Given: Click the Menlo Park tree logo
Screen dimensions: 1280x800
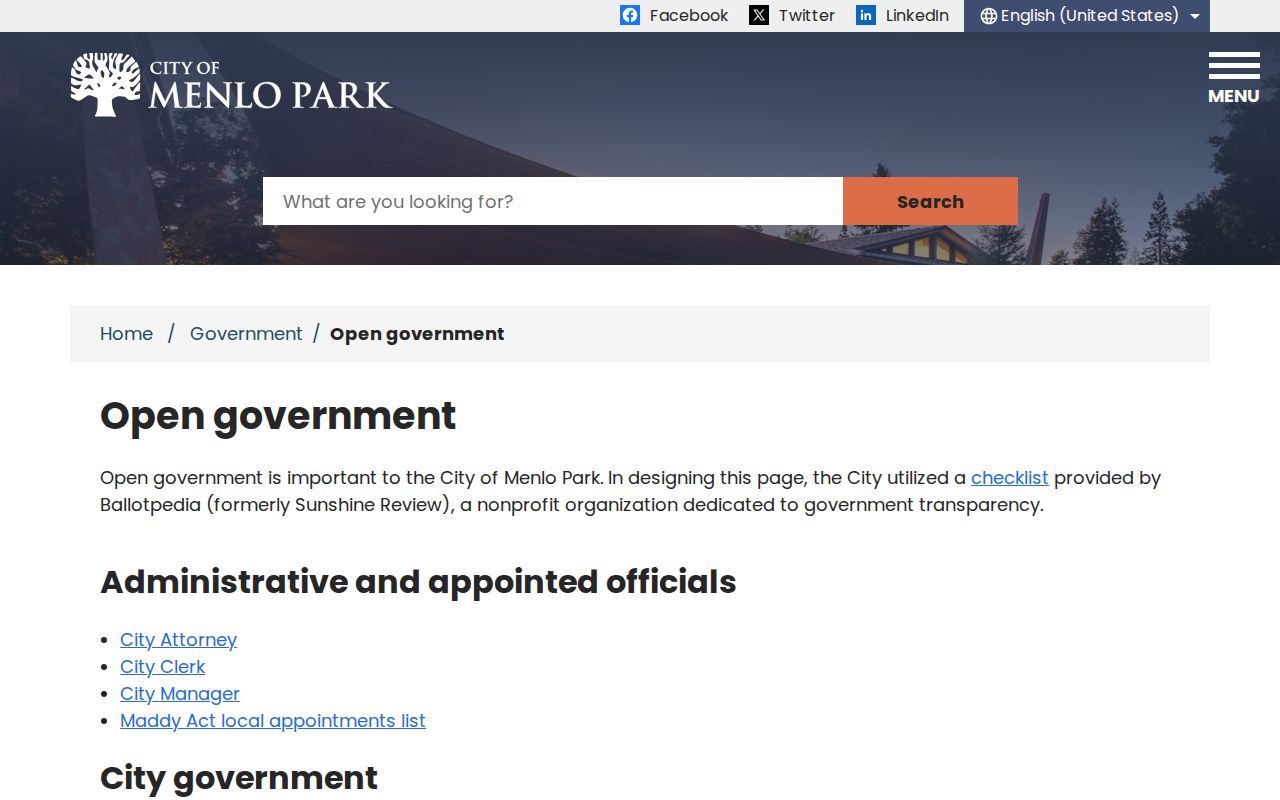Looking at the screenshot, I should [105, 84].
